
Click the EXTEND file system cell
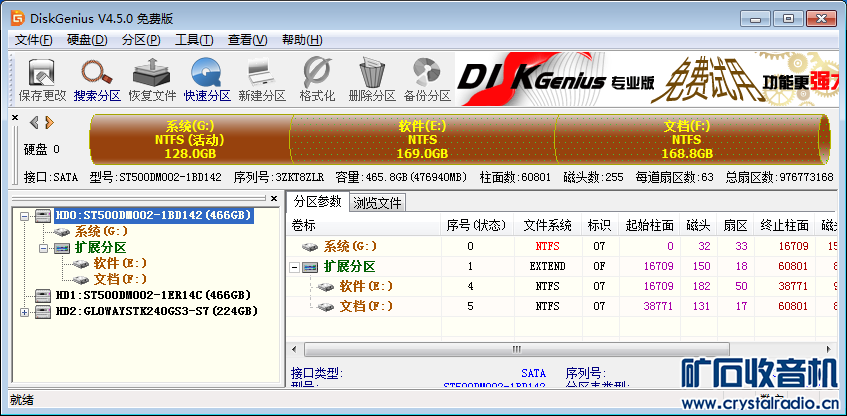[x=547, y=266]
